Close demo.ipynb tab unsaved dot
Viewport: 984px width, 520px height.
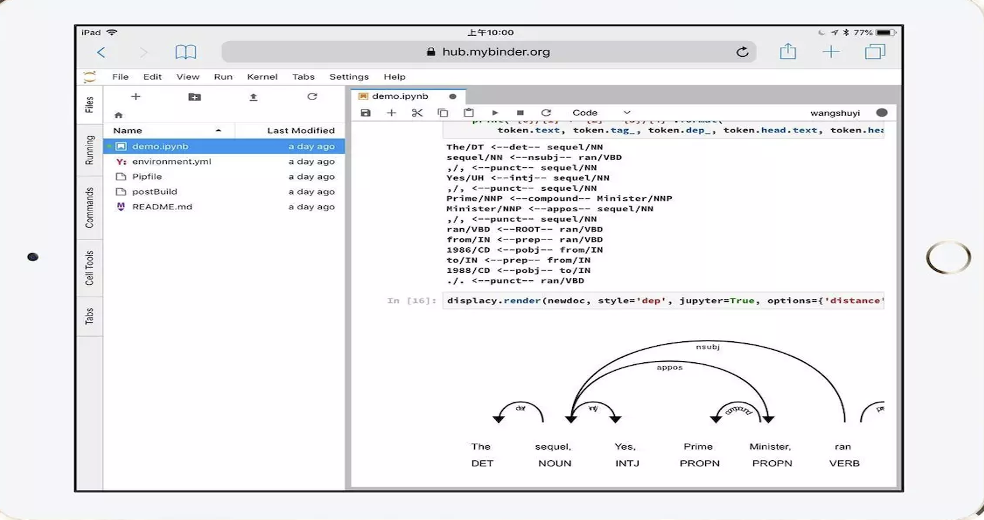[452, 97]
